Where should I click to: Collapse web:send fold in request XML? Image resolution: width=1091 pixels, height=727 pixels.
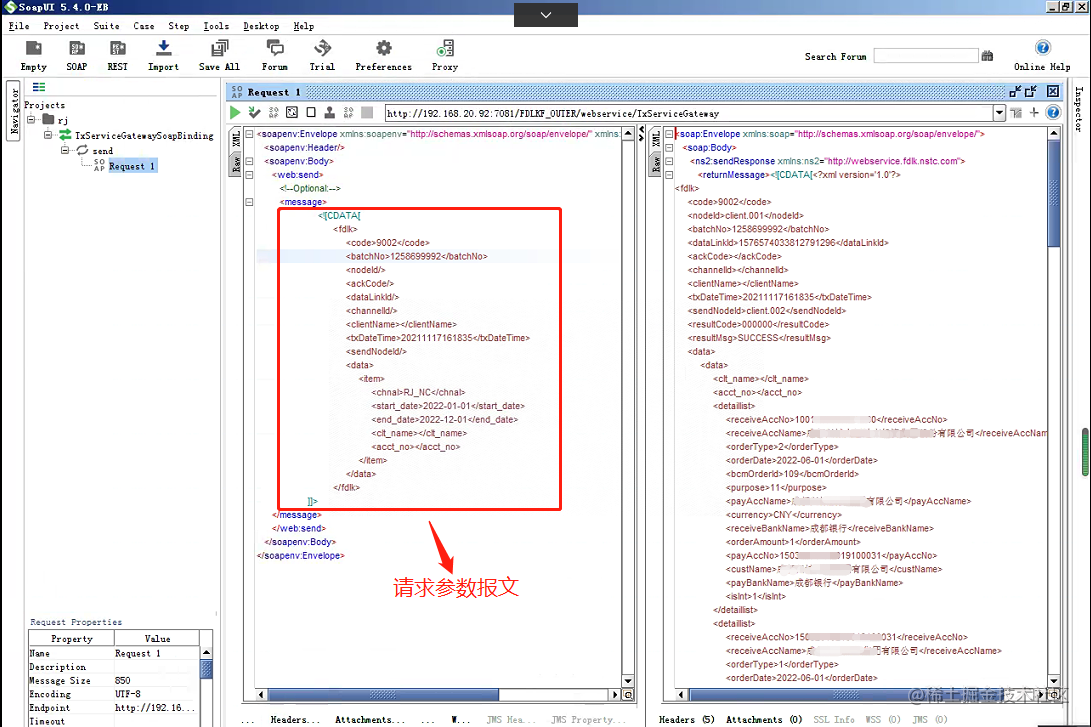point(249,175)
